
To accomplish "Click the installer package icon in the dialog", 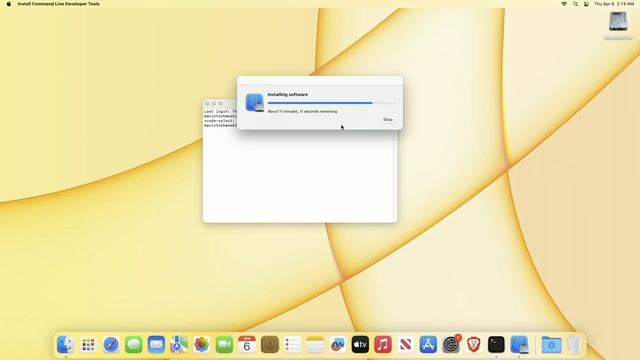I will point(254,102).
